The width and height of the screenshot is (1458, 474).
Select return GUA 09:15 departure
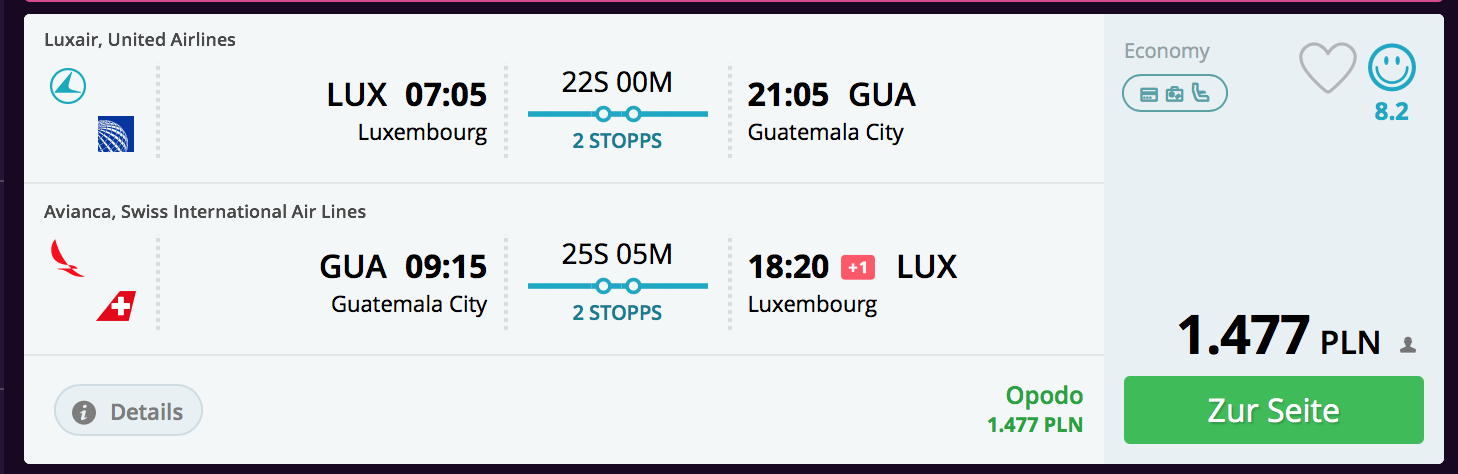tap(403, 267)
